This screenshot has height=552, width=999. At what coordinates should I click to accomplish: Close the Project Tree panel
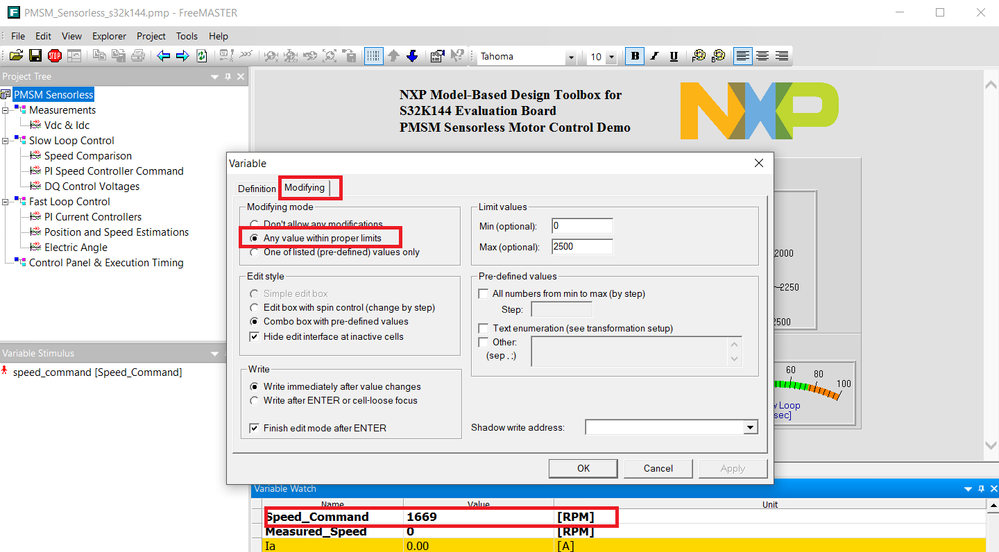coord(241,76)
